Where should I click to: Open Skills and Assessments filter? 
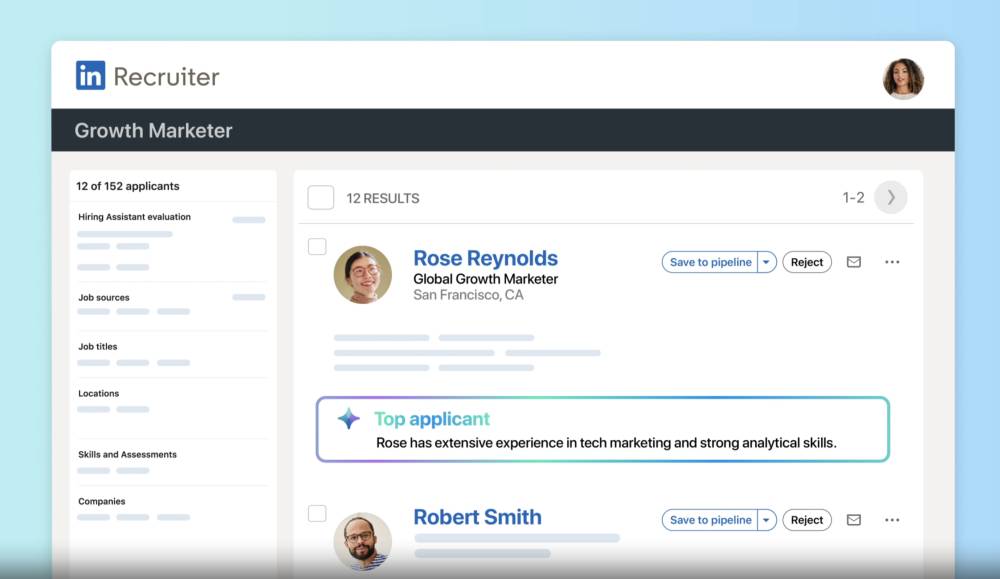pos(128,455)
